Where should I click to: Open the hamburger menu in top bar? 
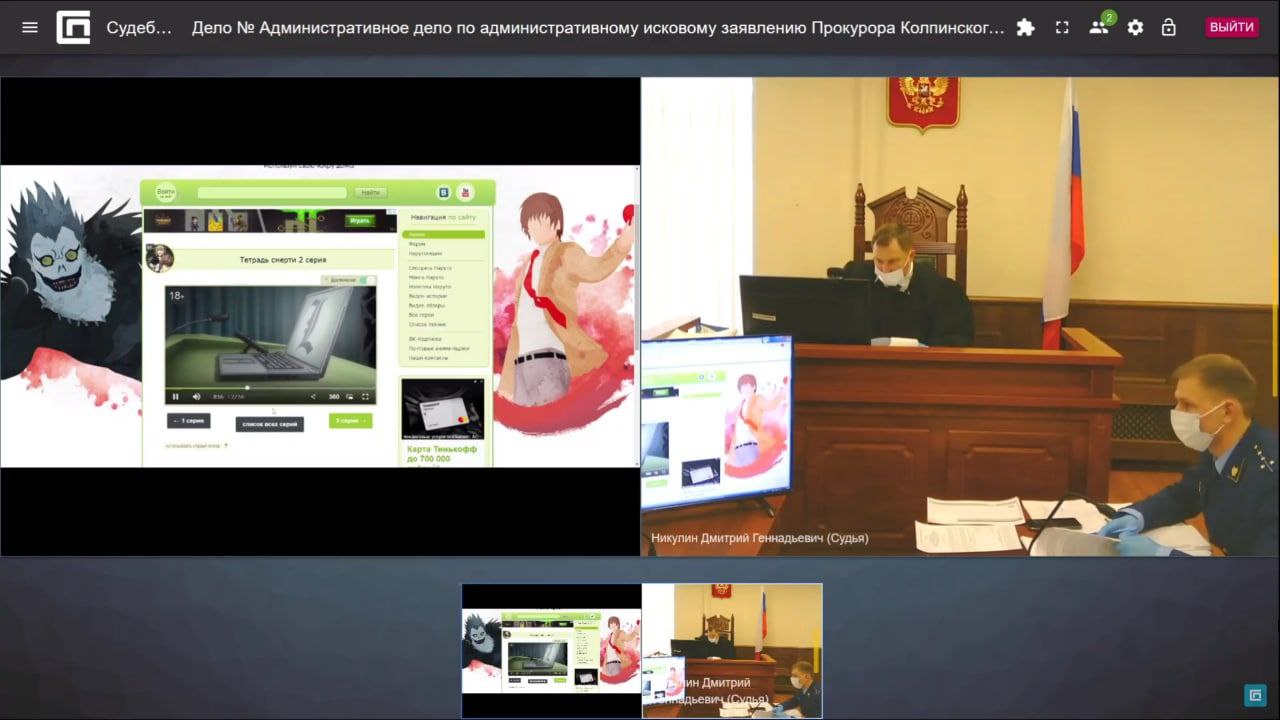click(x=30, y=27)
